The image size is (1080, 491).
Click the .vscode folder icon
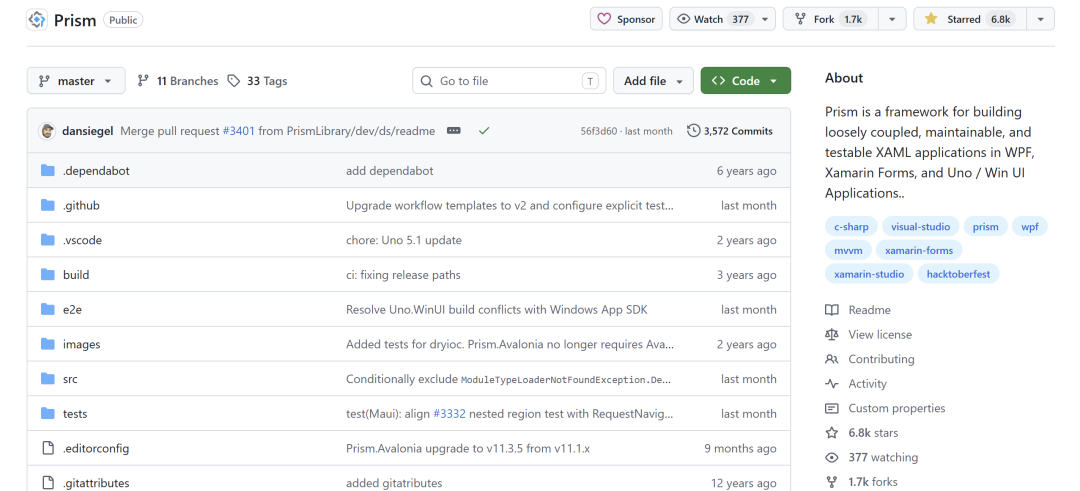[48, 240]
